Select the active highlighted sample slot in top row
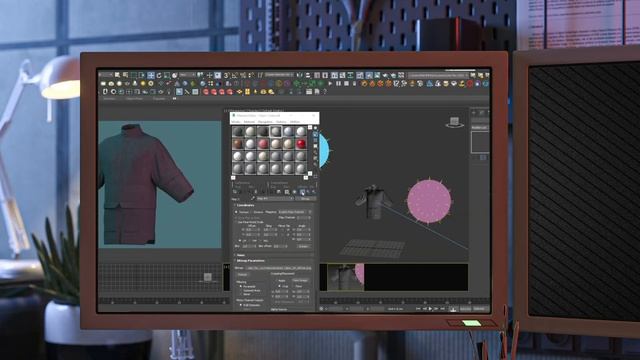 276,131
